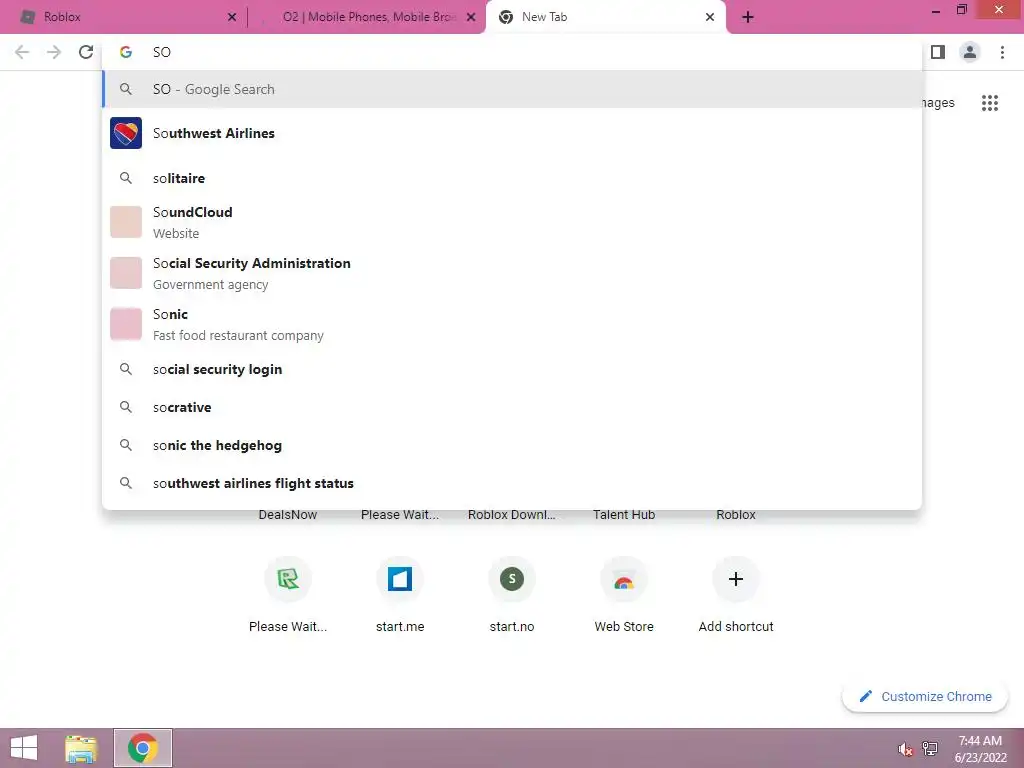The image size is (1024, 768).
Task: Go forward using the forward arrow
Action: (x=54, y=52)
